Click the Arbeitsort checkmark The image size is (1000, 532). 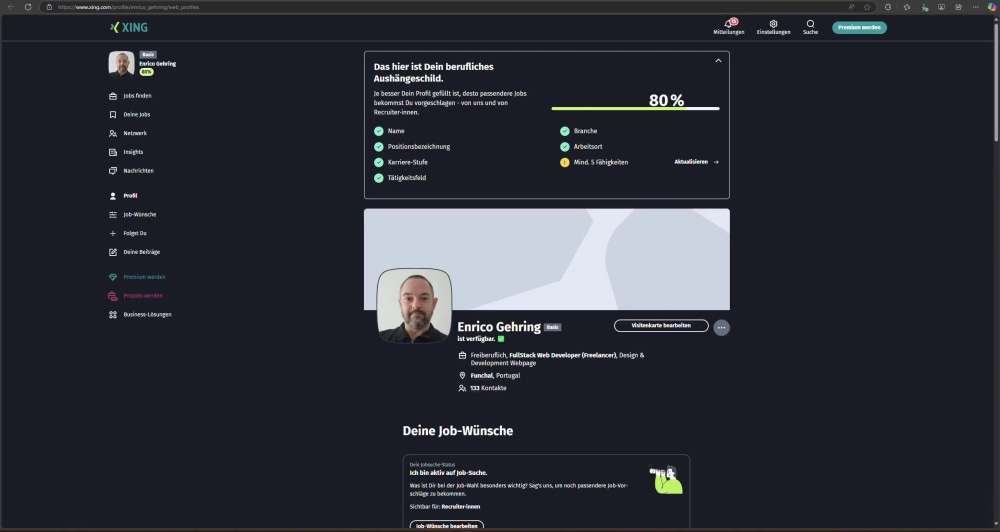click(564, 147)
